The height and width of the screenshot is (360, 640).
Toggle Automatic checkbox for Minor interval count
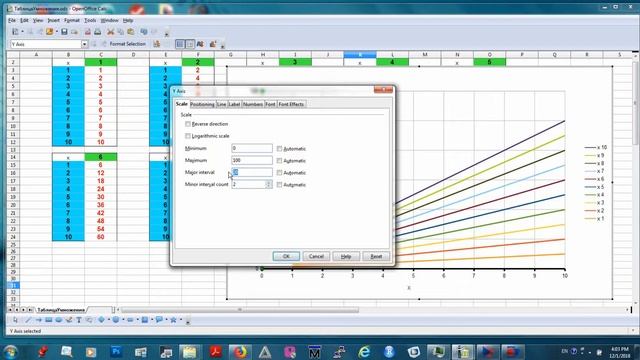(279, 185)
